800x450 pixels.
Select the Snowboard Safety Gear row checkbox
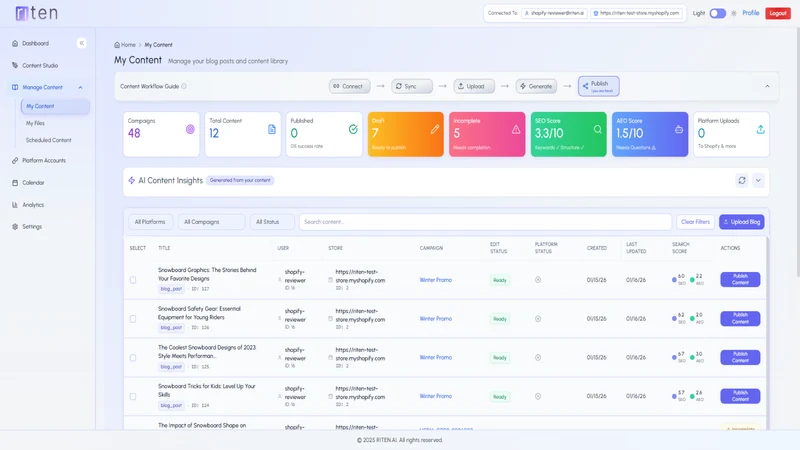point(133,319)
